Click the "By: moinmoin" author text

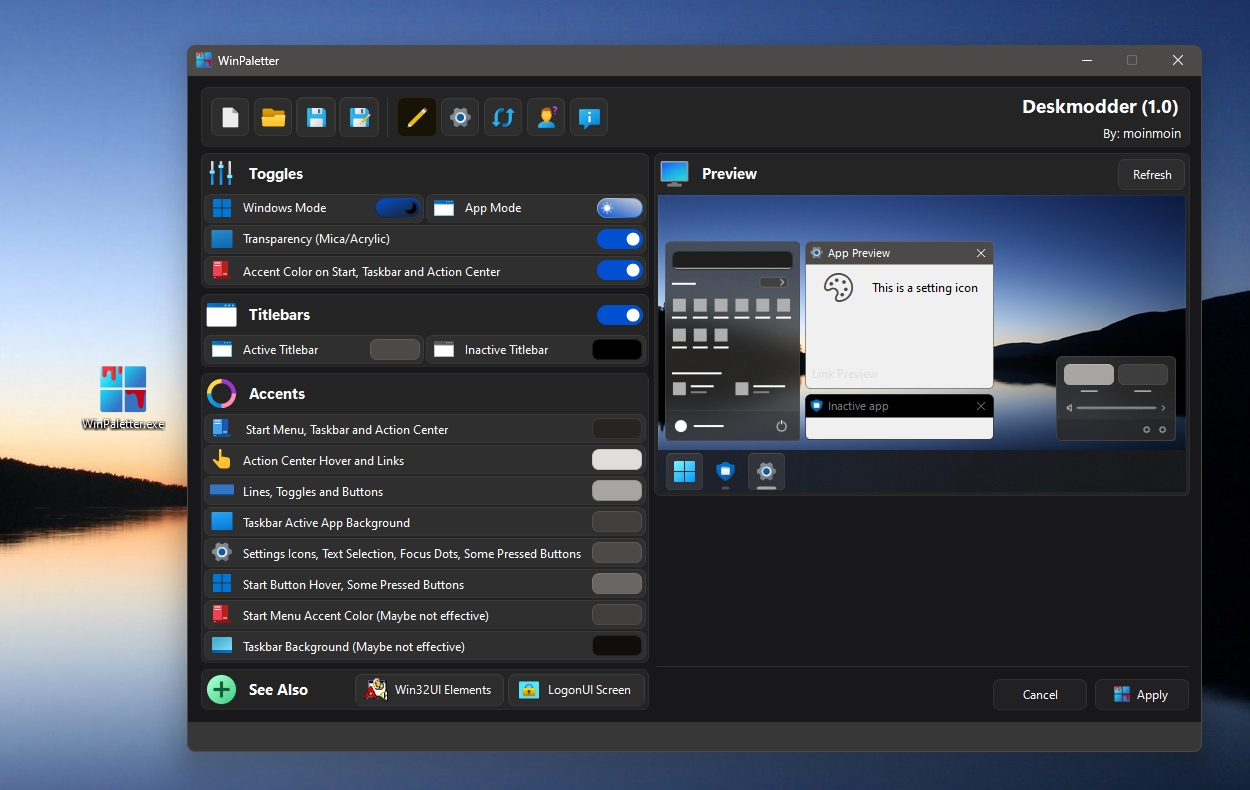coord(1142,134)
